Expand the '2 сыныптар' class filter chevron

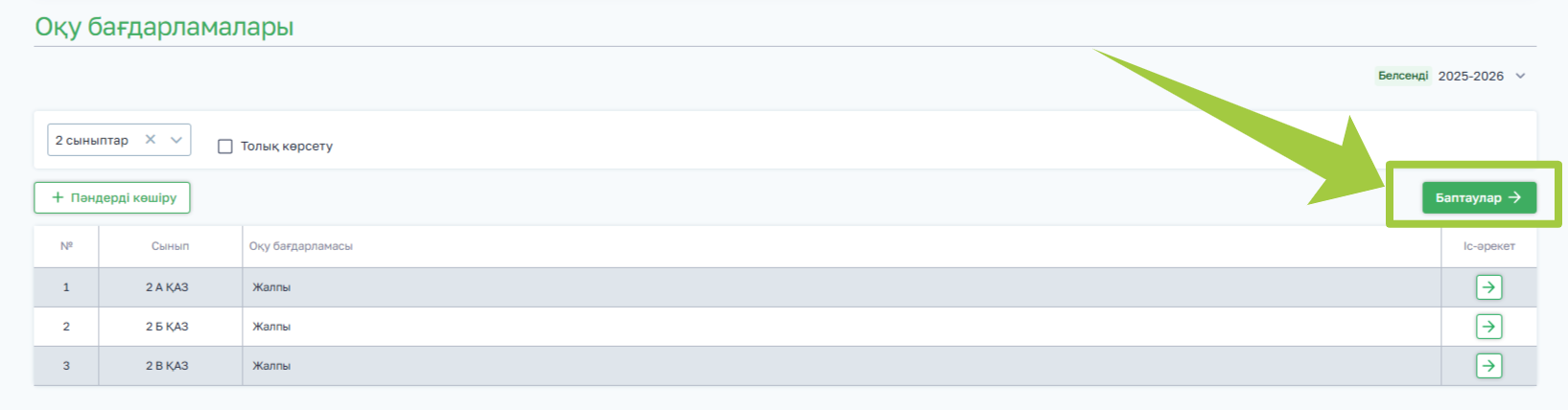176,140
